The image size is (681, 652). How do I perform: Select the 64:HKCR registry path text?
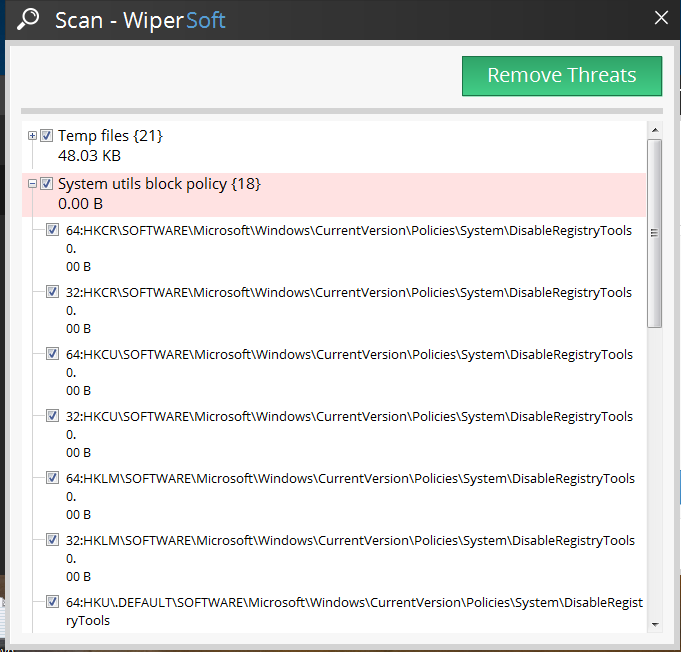coord(349,231)
